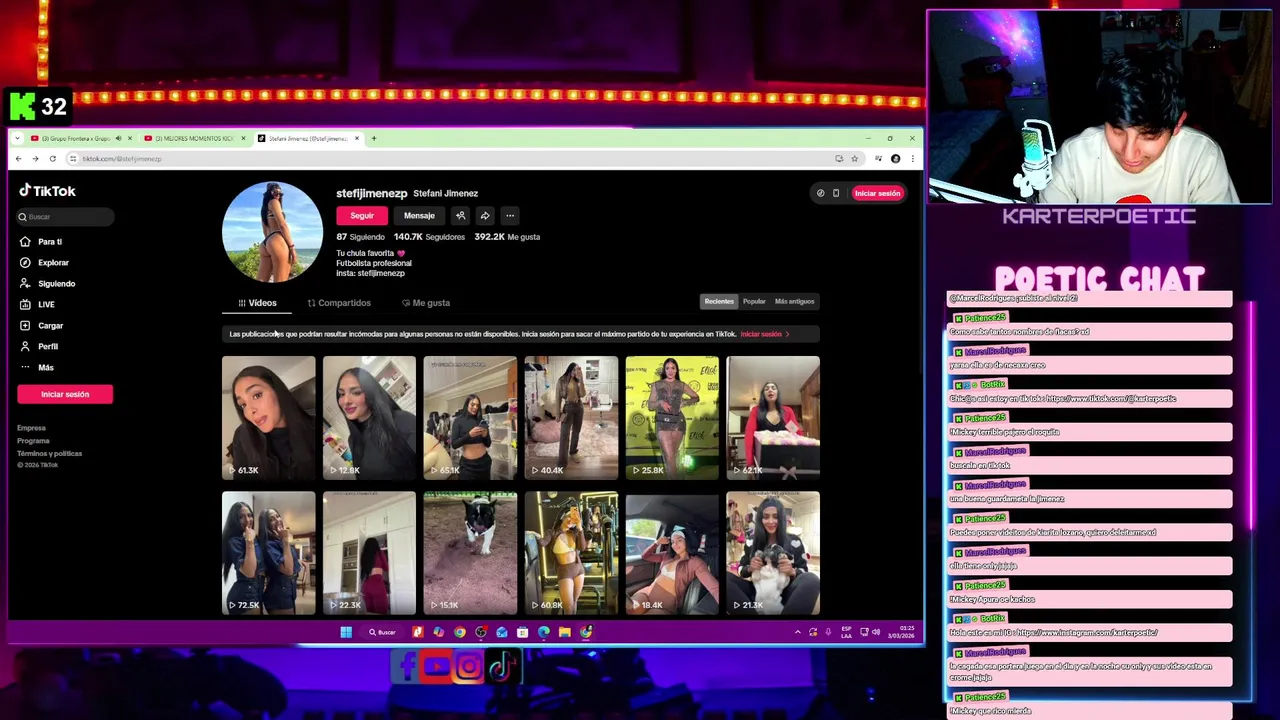The height and width of the screenshot is (720, 1280).
Task: Click the volume icon in system tray
Action: (x=876, y=632)
